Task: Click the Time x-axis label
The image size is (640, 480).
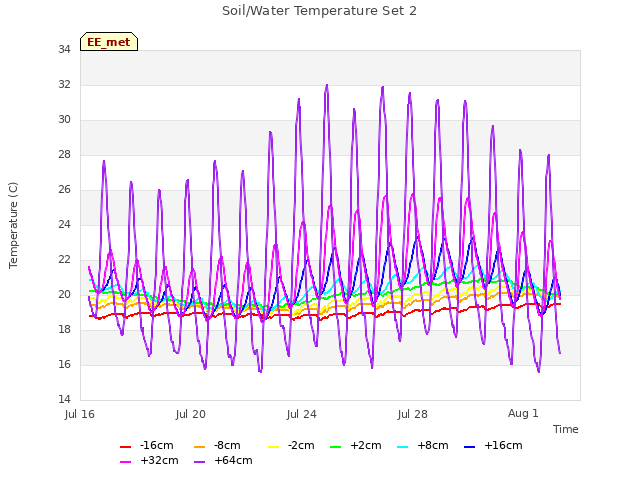Action: tap(566, 429)
